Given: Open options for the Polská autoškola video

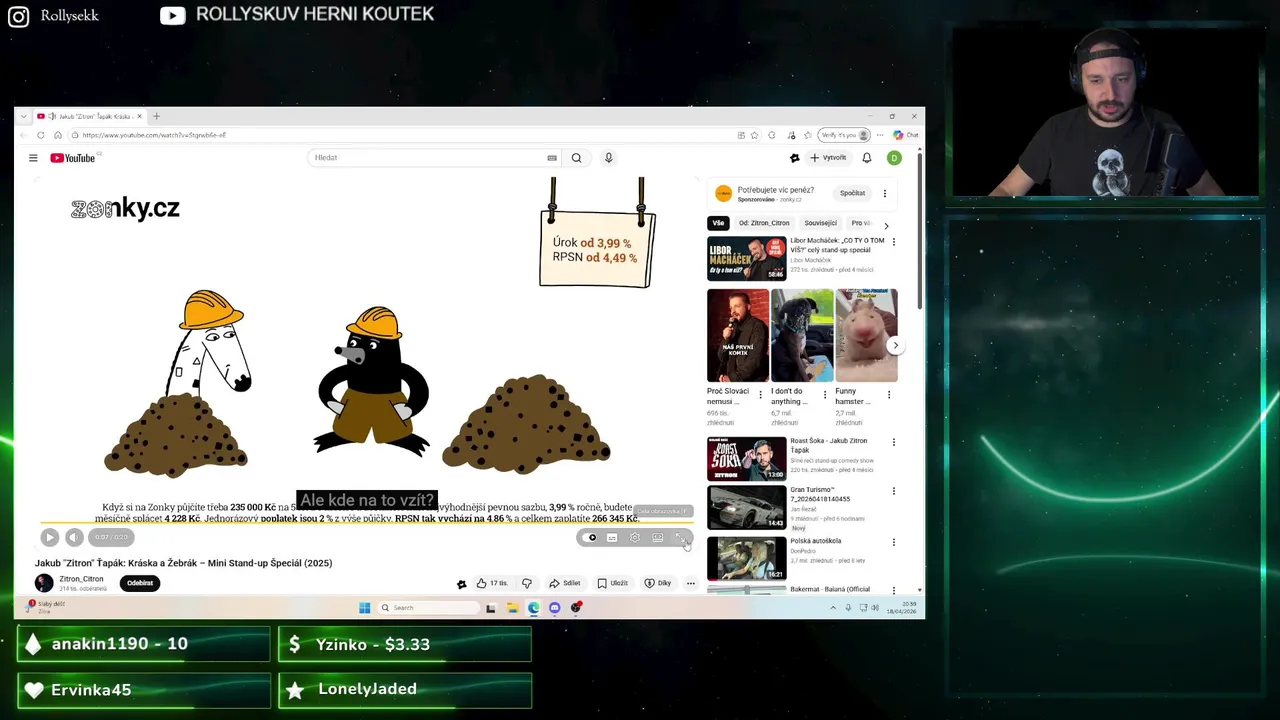Looking at the screenshot, I should [894, 542].
